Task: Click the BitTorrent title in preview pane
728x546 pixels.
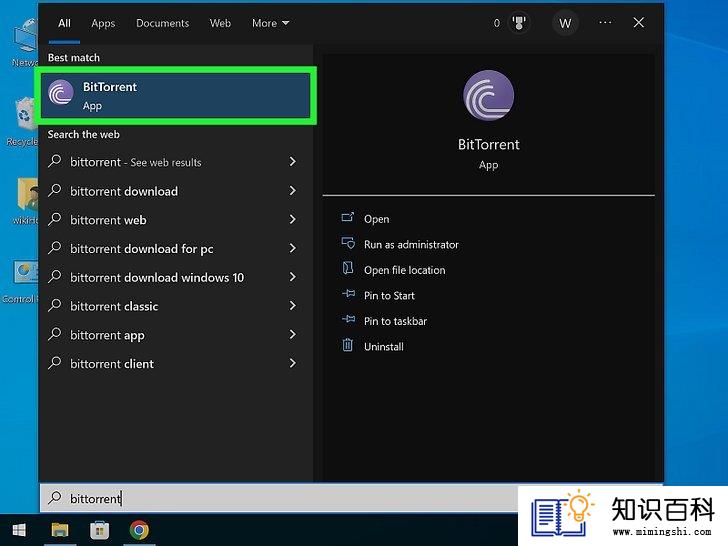Action: pos(488,144)
